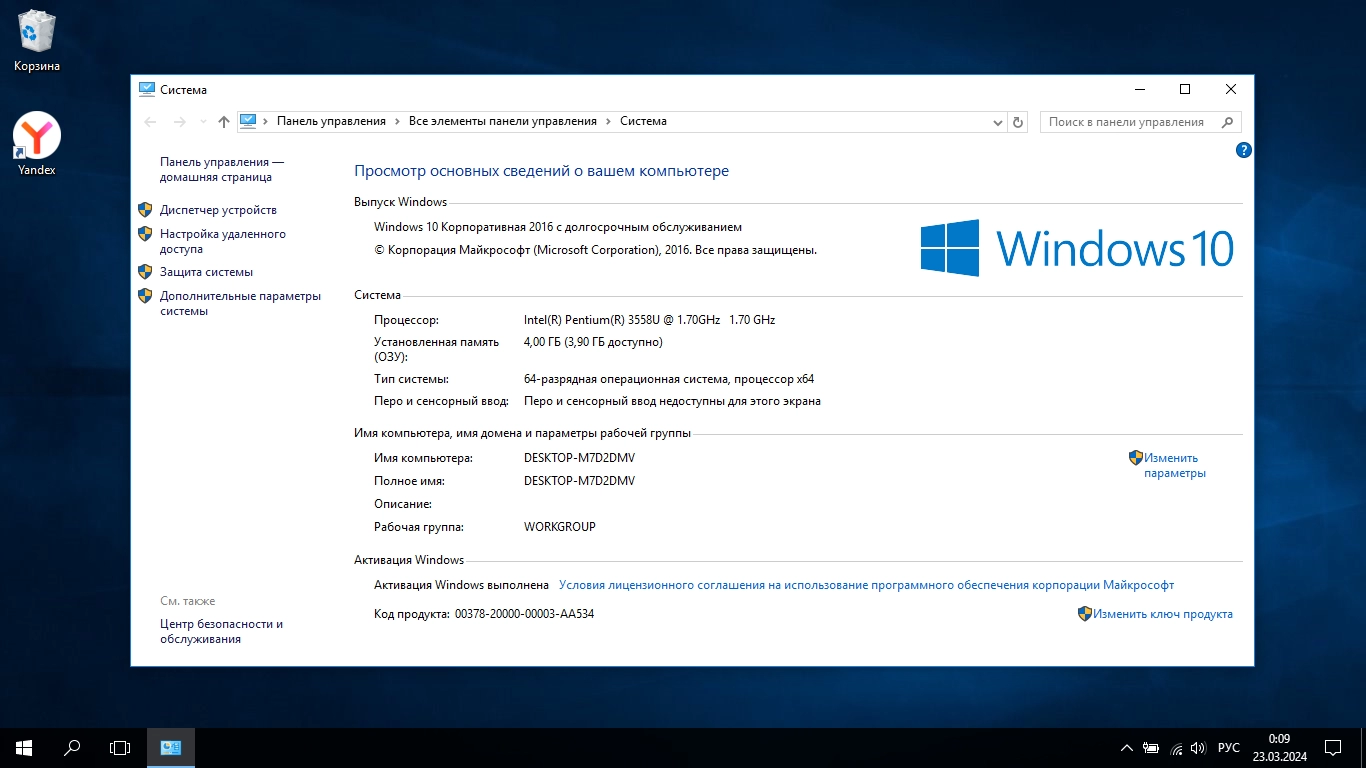Click the 64-разрядная операционная система text

(669, 379)
